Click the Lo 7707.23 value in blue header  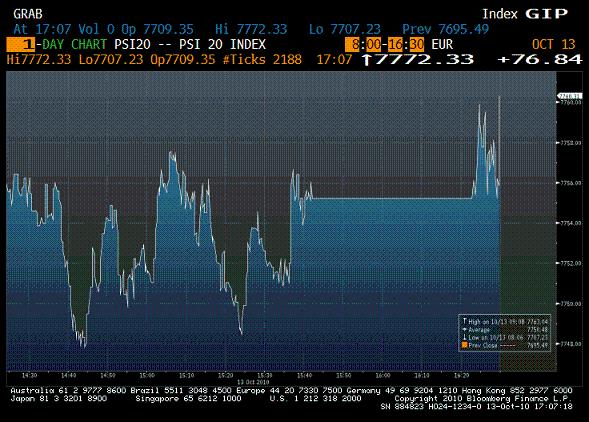point(345,29)
